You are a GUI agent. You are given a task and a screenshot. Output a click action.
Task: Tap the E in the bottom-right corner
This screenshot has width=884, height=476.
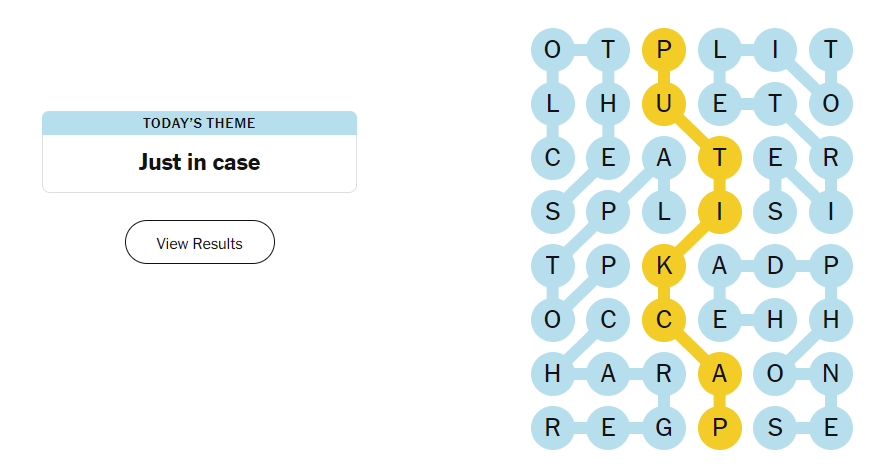[x=830, y=428]
